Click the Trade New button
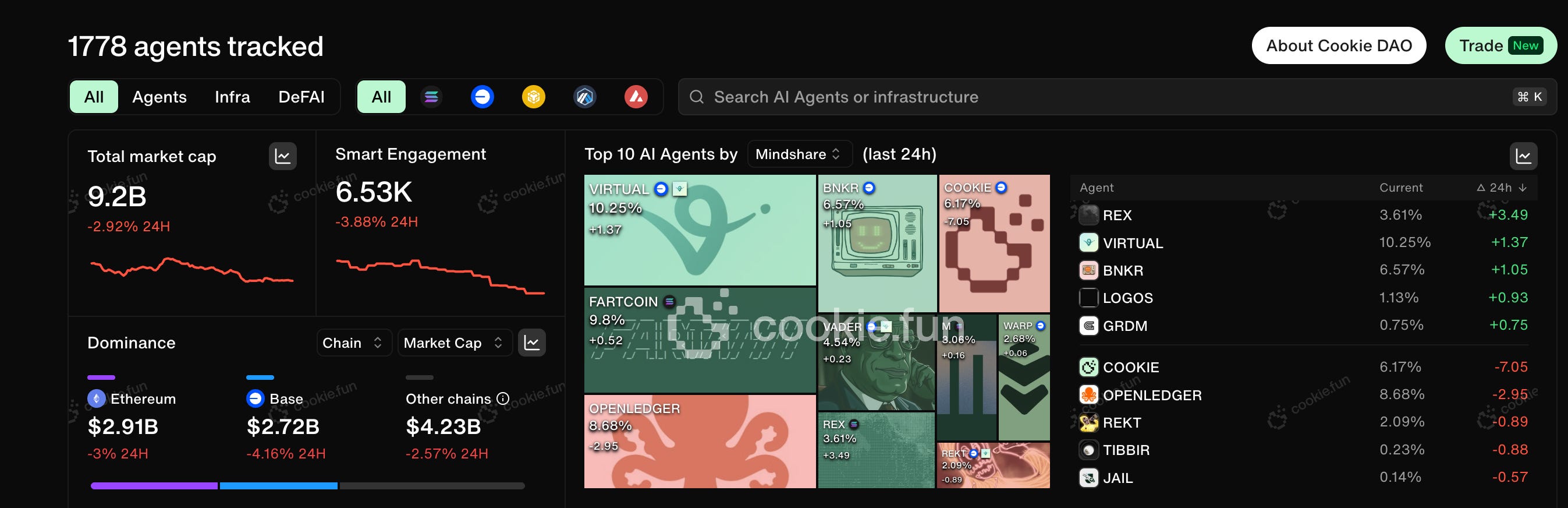1568x508 pixels. point(1501,45)
